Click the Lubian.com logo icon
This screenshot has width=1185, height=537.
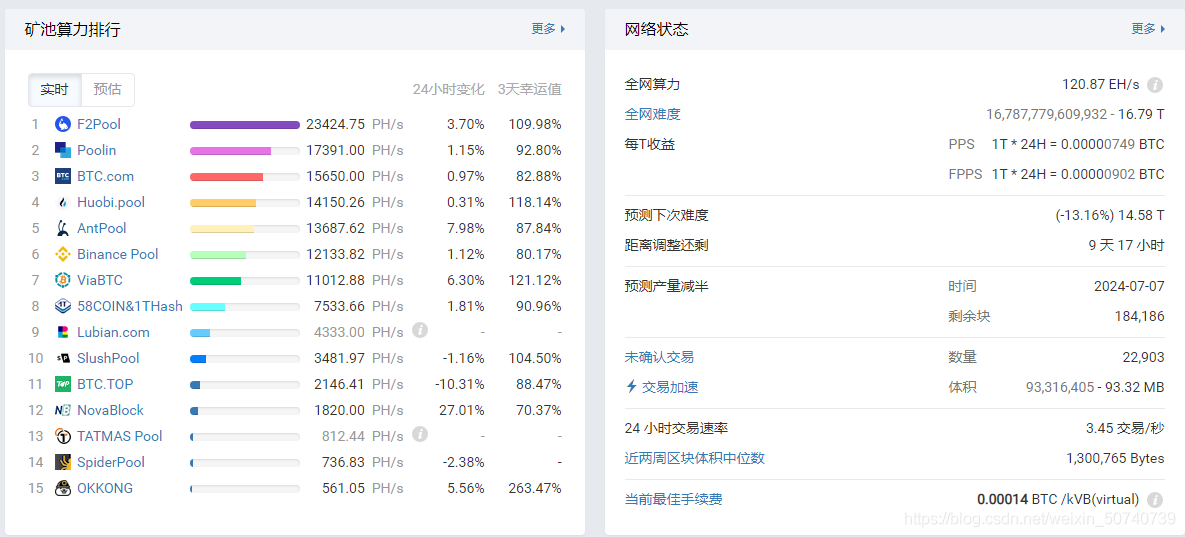[x=63, y=332]
